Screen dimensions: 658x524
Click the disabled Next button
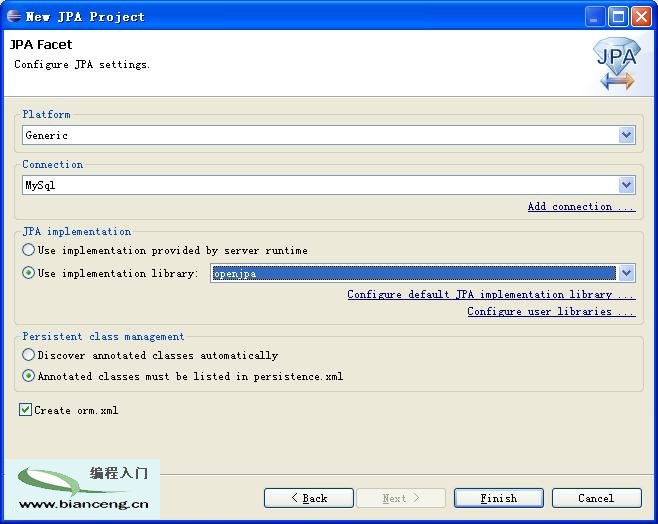401,498
